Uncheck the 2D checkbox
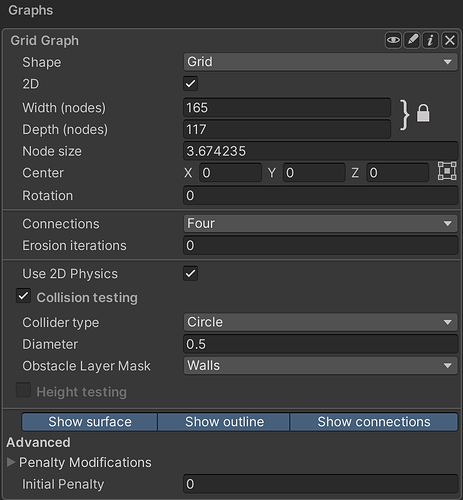The height and width of the screenshot is (500, 463). 190,83
